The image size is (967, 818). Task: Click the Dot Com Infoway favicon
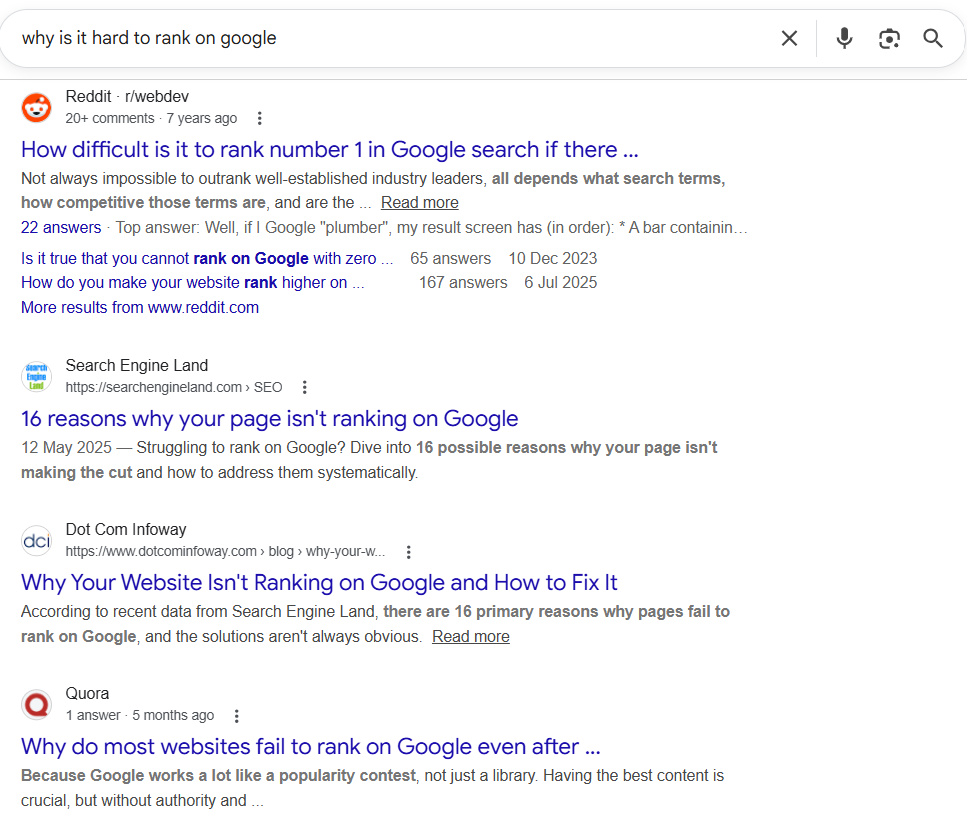37,541
